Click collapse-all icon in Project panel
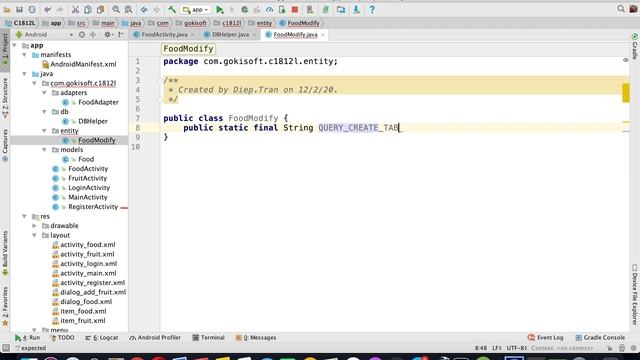This screenshot has height=360, width=640. point(93,35)
